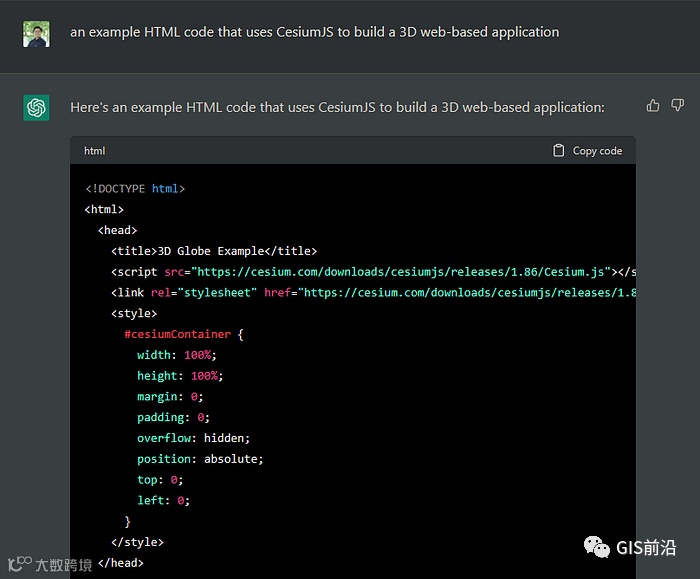Click the <head> opening tag line
Image resolution: width=700 pixels, height=579 pixels.
click(117, 230)
